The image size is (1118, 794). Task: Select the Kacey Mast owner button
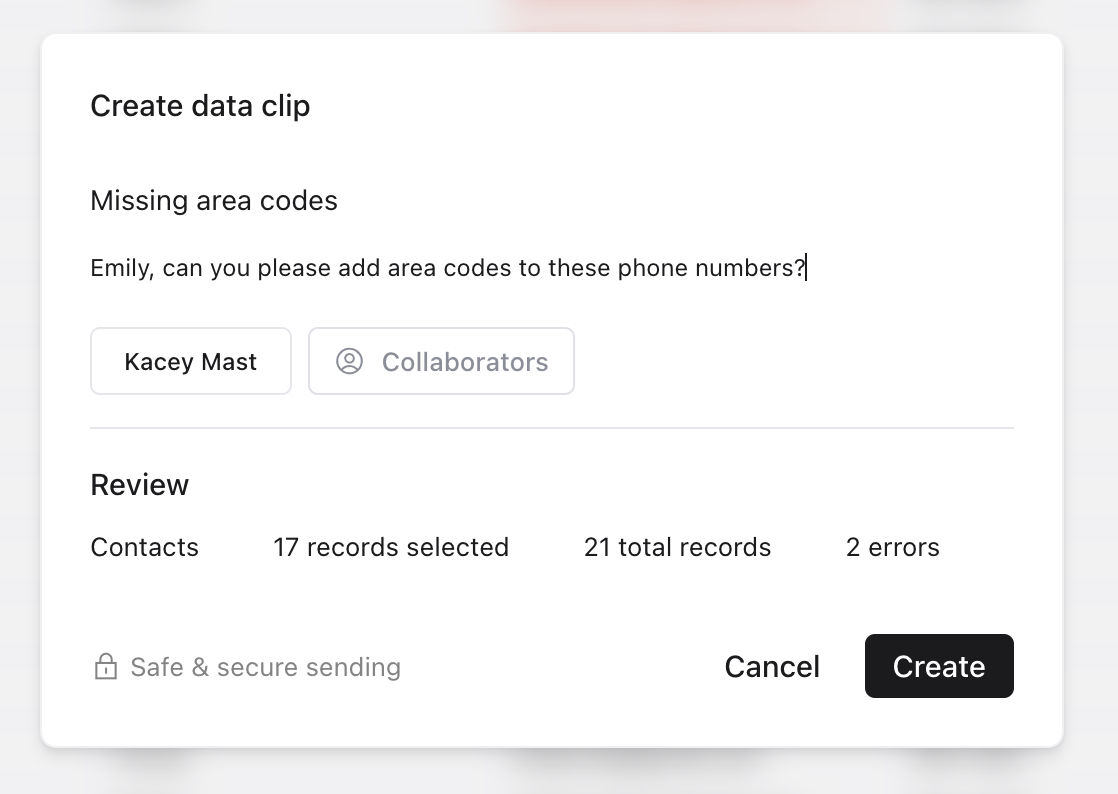(x=191, y=361)
